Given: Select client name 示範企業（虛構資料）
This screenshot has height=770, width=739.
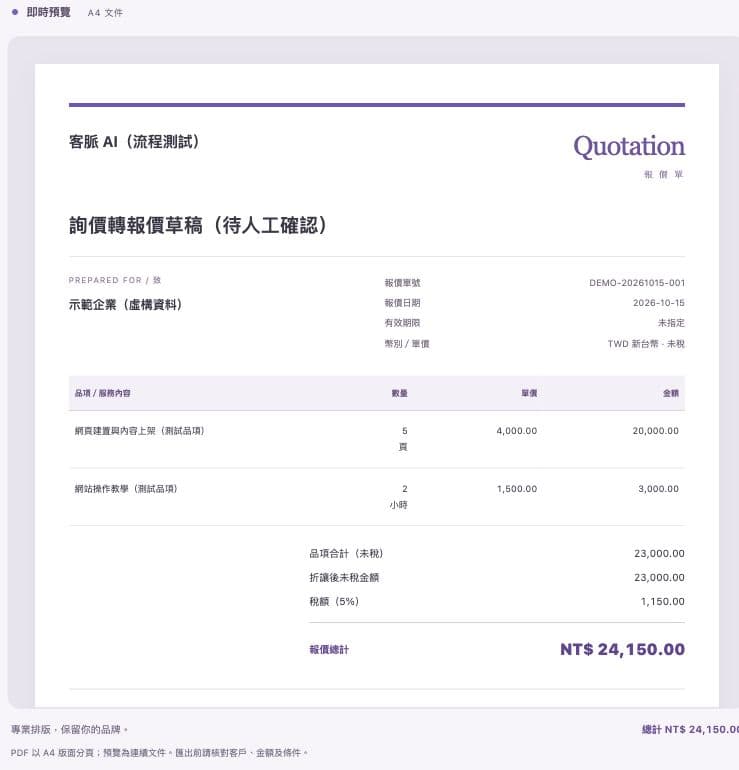Looking at the screenshot, I should (125, 304).
